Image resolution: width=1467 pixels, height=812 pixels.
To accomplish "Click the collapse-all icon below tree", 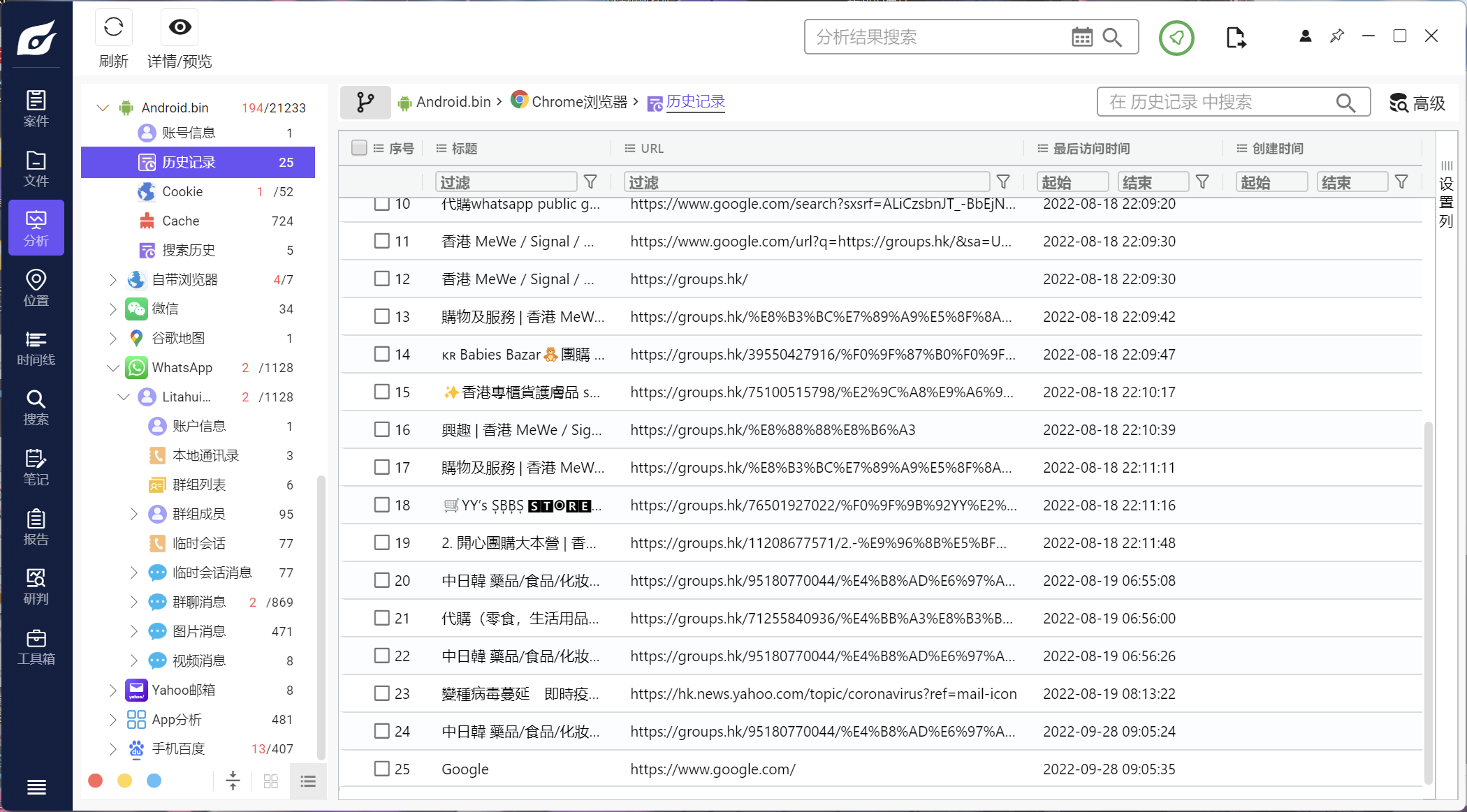I will pos(233,781).
